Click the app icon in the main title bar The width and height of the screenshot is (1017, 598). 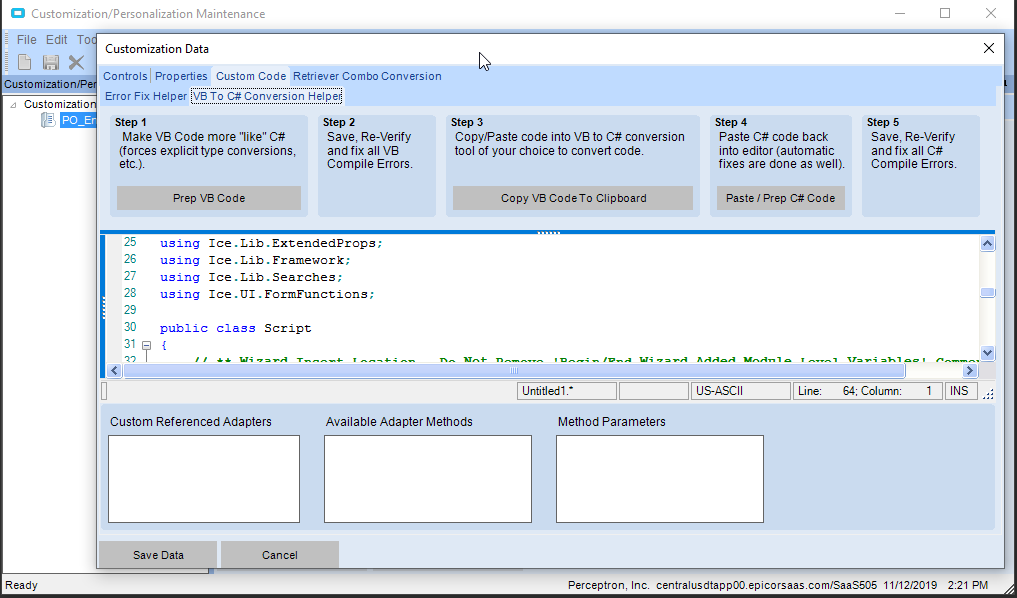[18, 13]
